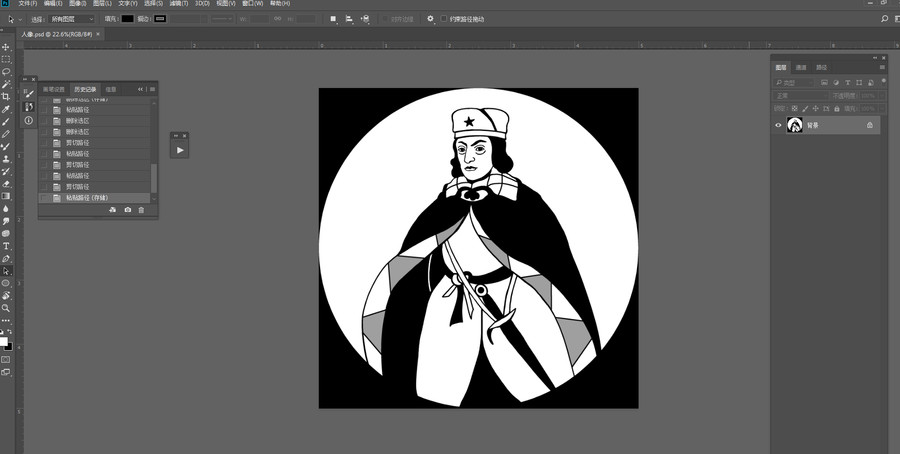Click the search magnifier in the options bar

885,19
